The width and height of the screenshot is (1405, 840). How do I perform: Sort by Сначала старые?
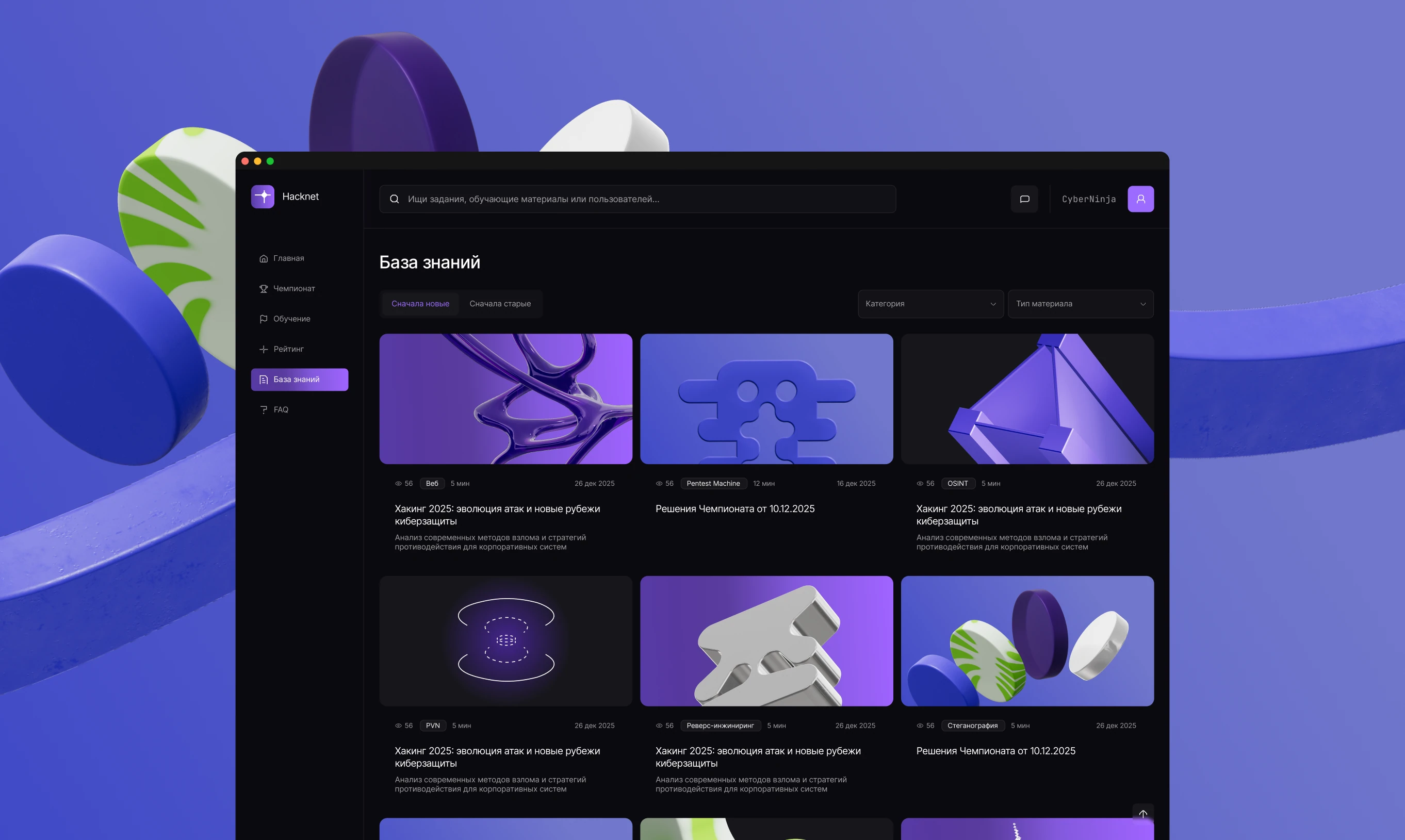(500, 304)
